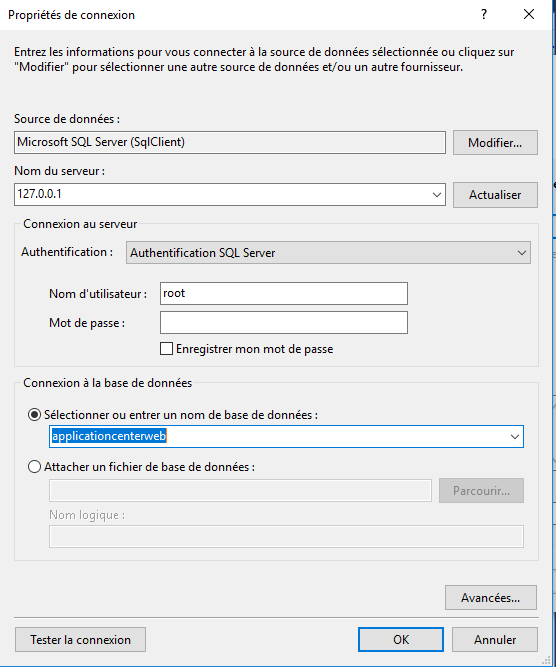Open the Nom du serveur dropdown arrow
This screenshot has height=667, width=556.
436,195
